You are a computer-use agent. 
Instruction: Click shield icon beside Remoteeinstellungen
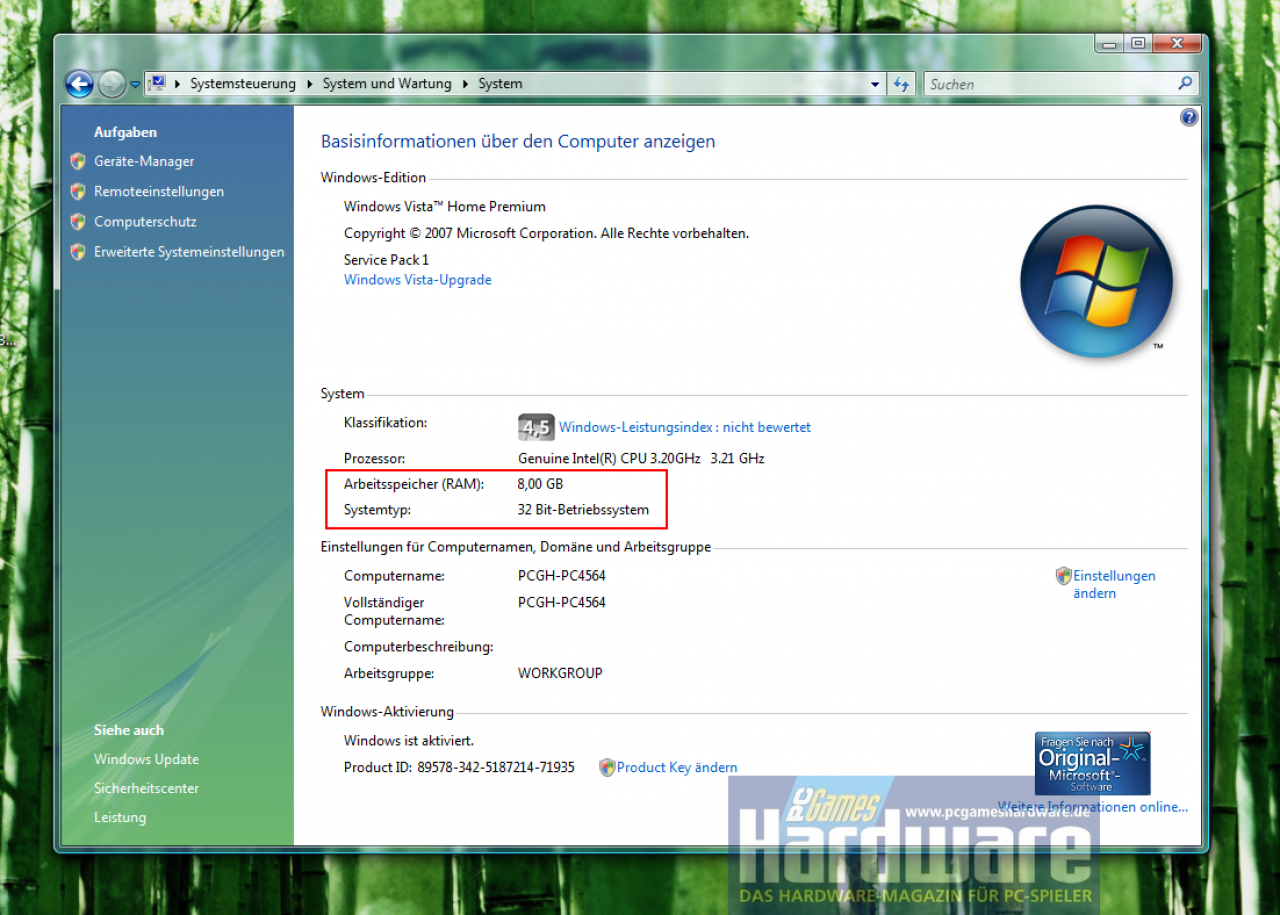[78, 191]
